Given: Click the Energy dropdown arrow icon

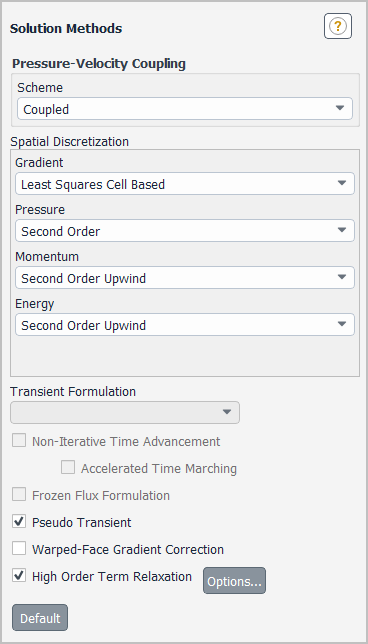Looking at the screenshot, I should point(342,324).
